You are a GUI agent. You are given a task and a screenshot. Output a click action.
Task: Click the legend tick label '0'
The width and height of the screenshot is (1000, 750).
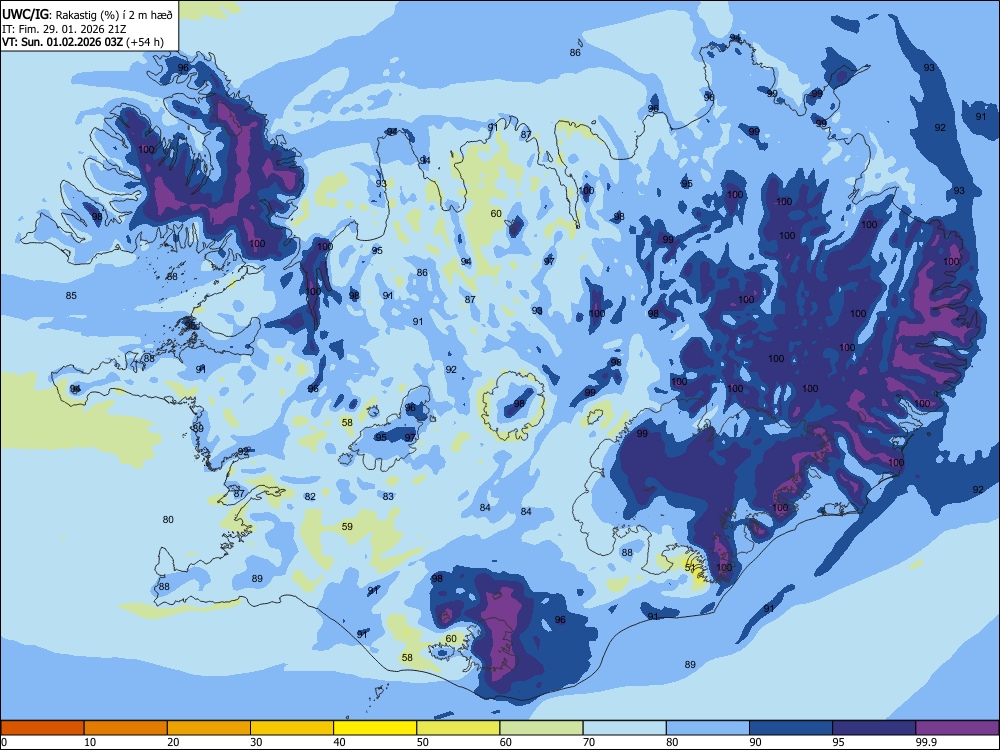(x=4, y=742)
